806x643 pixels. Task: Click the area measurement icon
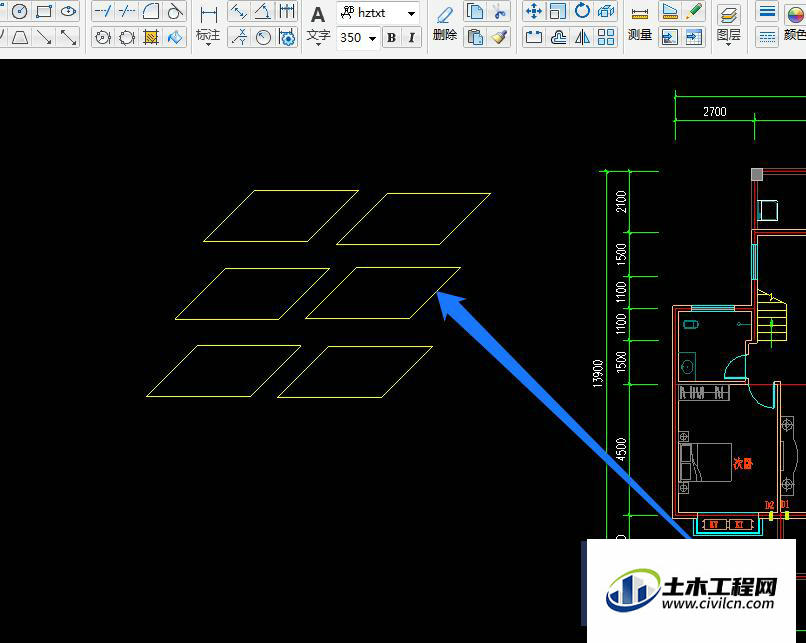coord(669,11)
